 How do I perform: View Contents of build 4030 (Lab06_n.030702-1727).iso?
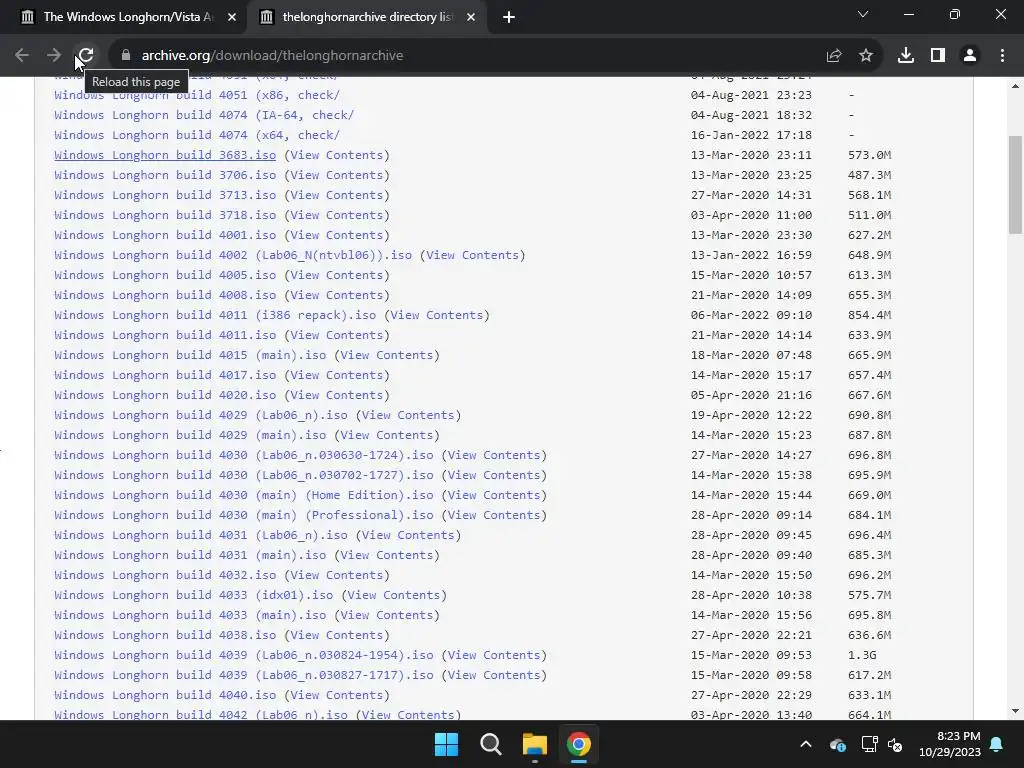tap(494, 475)
